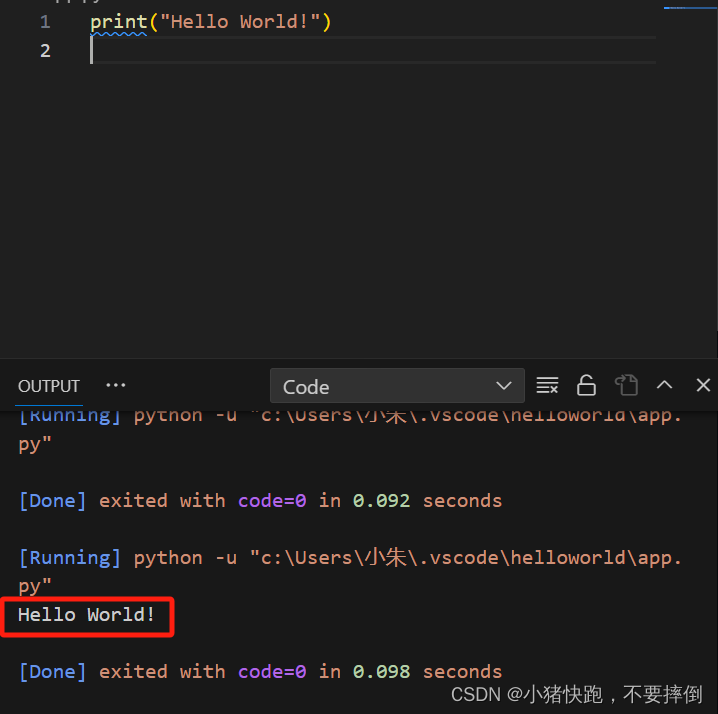
Task: Select the OUTPUT tab
Action: pos(49,386)
